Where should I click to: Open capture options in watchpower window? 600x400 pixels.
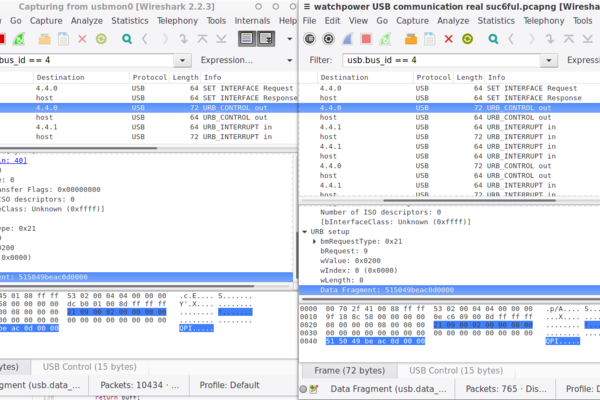tap(328, 39)
